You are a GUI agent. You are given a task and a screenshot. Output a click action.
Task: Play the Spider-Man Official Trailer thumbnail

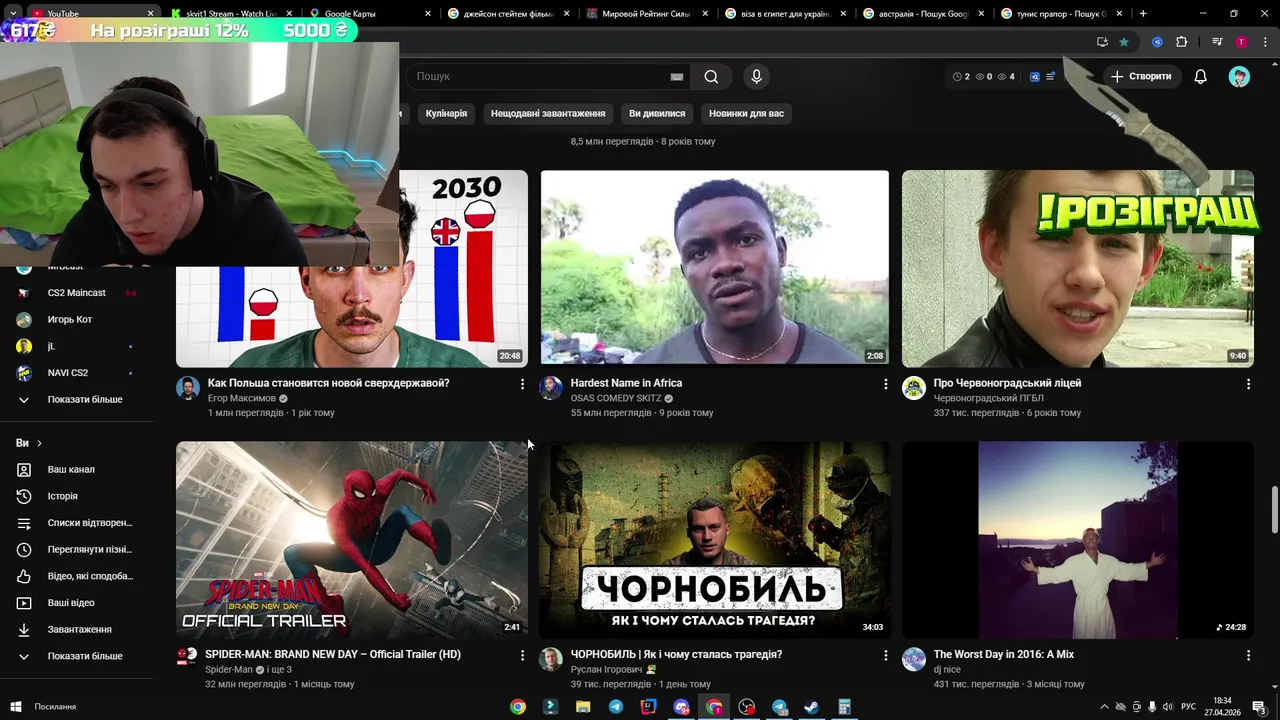[x=352, y=540]
